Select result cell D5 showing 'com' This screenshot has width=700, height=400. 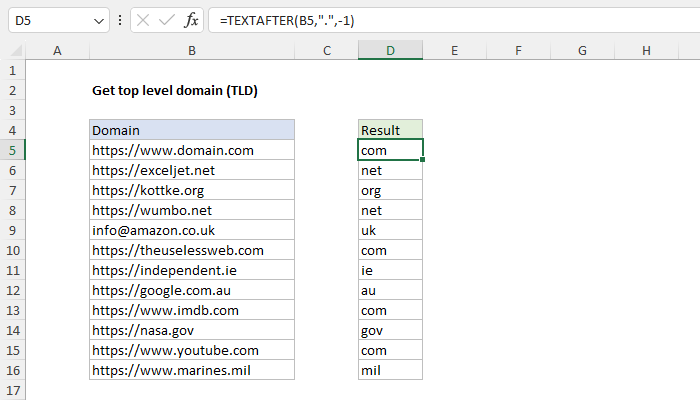coord(390,150)
